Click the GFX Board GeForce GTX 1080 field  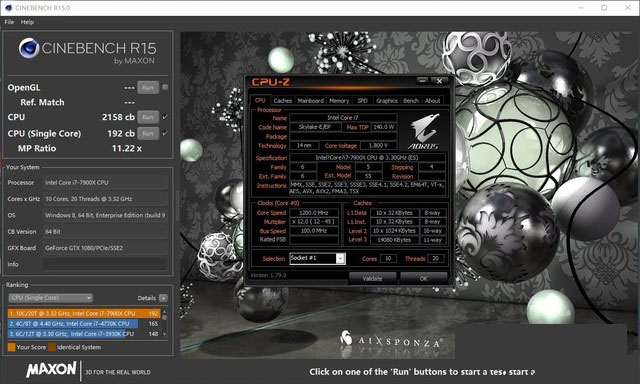(105, 248)
